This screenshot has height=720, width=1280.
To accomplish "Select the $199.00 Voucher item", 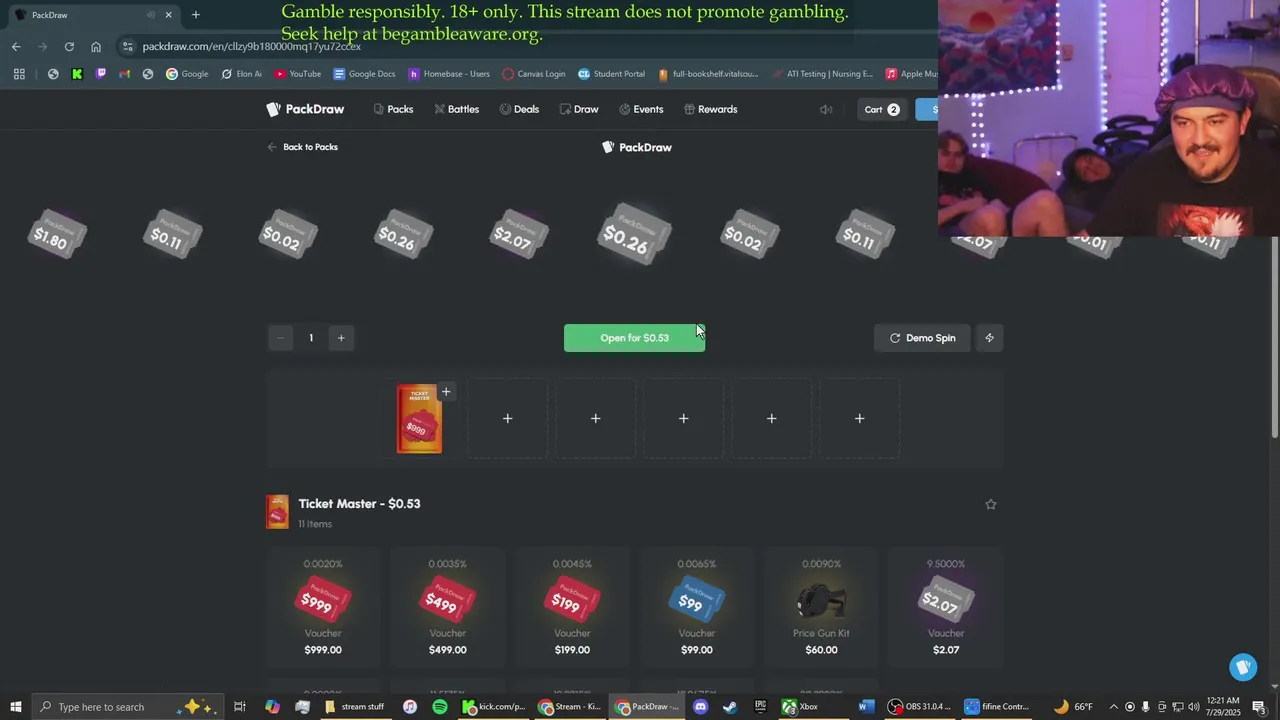I will [x=572, y=607].
